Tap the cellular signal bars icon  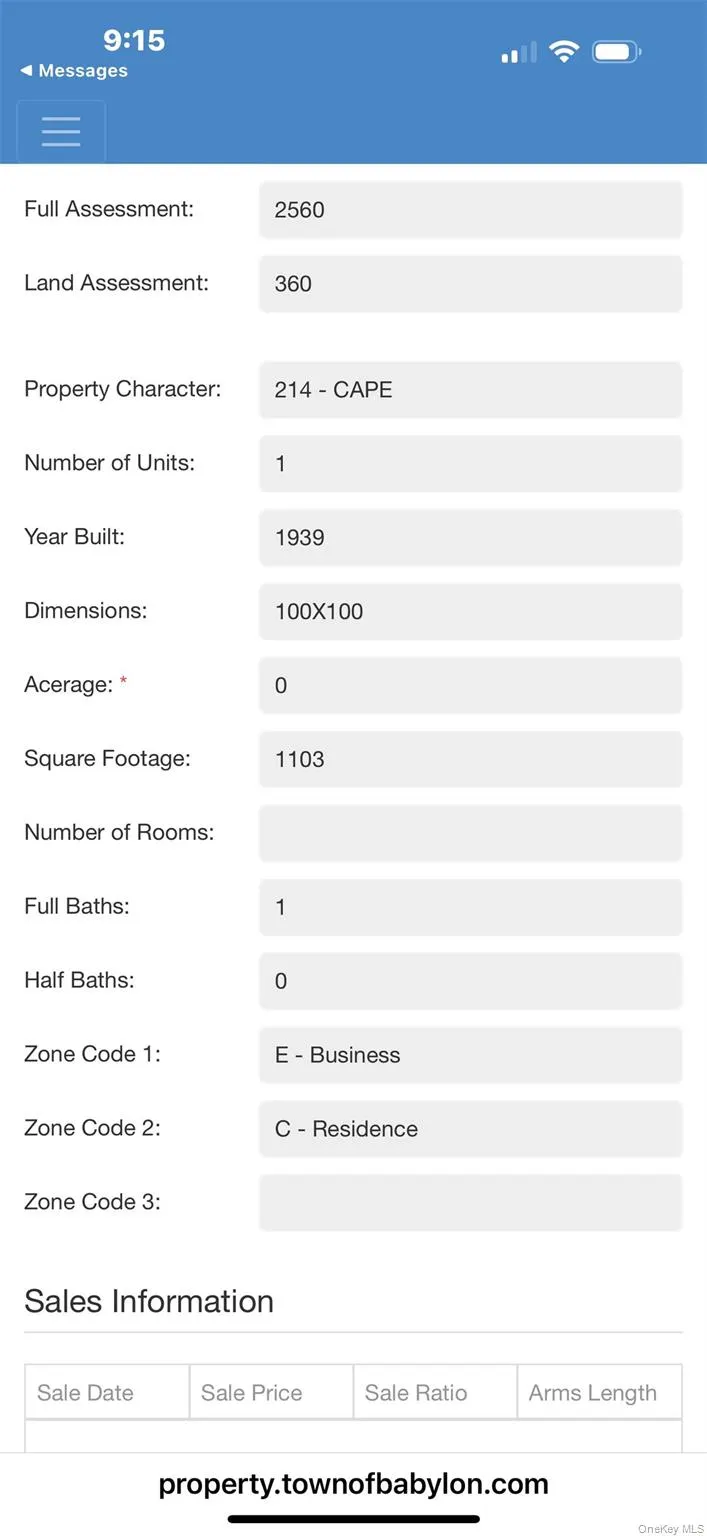click(518, 53)
